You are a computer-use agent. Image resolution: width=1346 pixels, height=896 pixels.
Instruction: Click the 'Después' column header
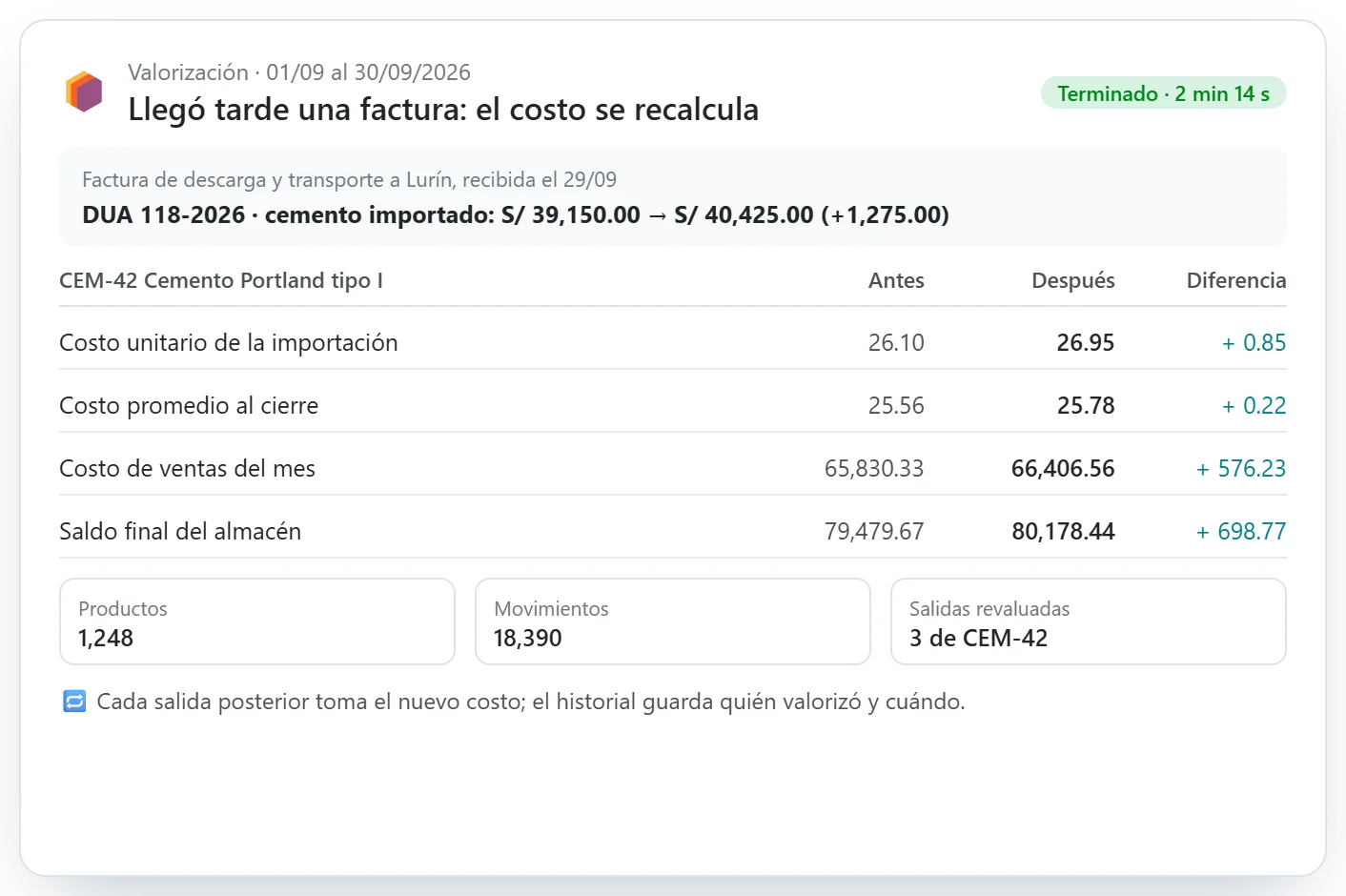coord(1073,280)
